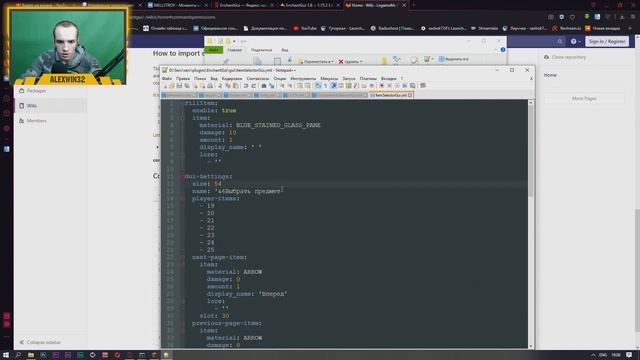Click Collapse sidebar at bottom left
This screenshot has width=640, height=360.
pos(40,342)
